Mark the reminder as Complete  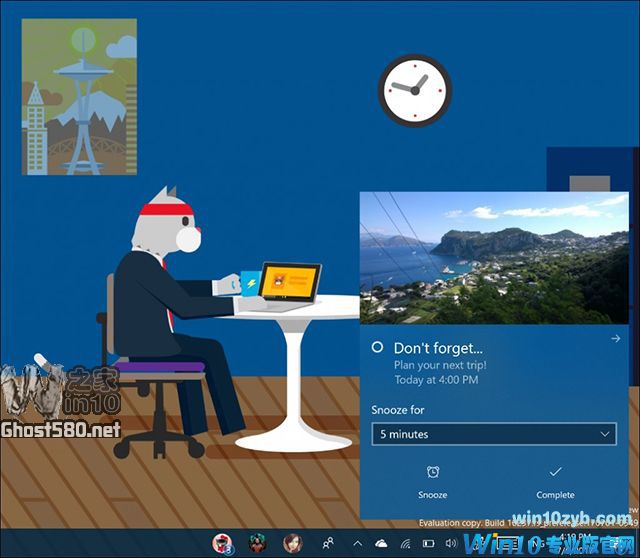point(555,482)
